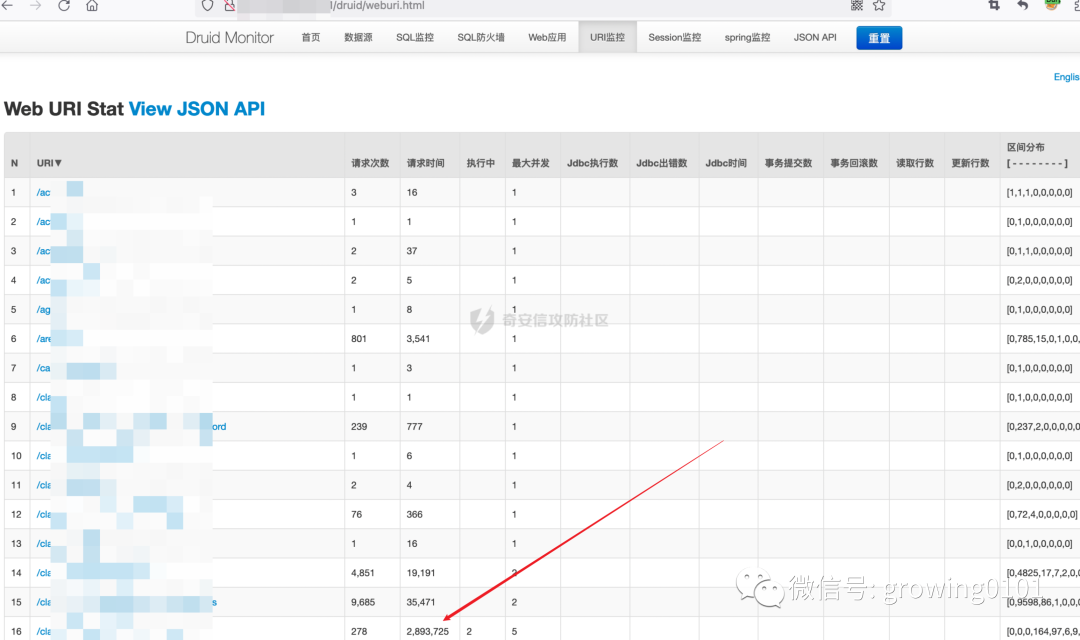Viewport: 1080px width, 640px height.
Task: Sort by 更新行数 column header
Action: tap(970, 163)
